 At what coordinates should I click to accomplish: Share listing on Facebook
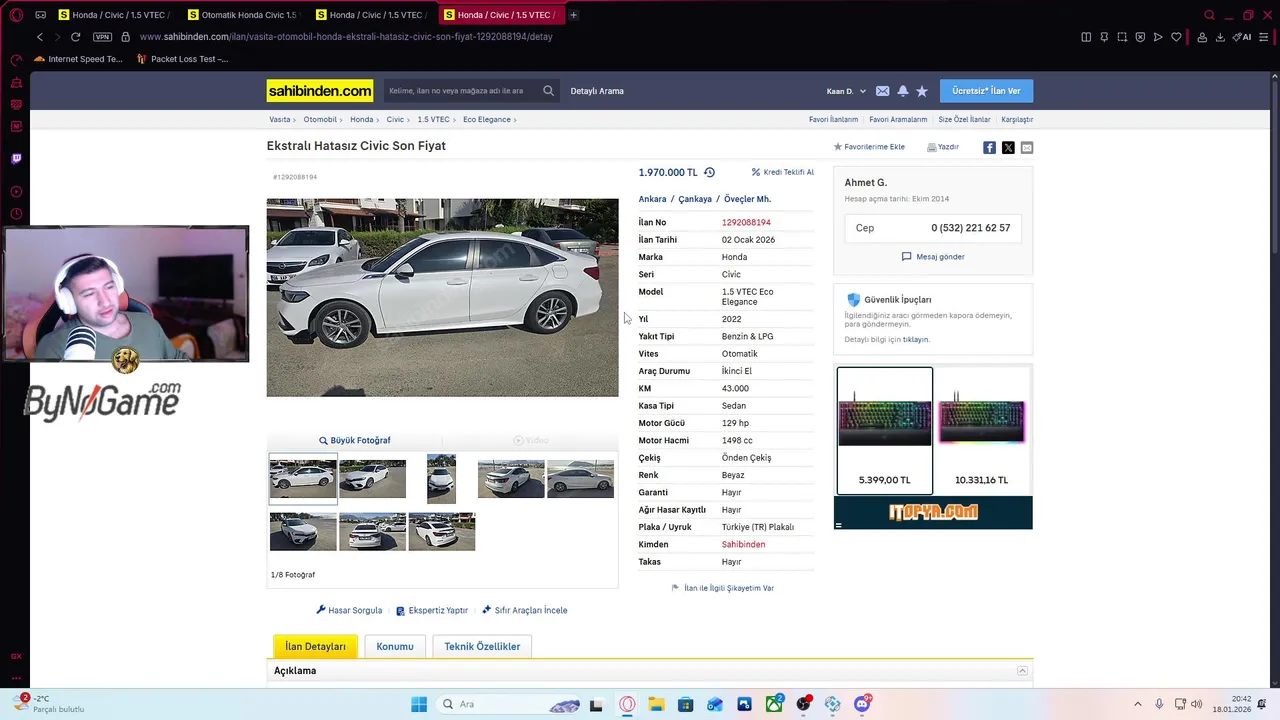[x=989, y=147]
